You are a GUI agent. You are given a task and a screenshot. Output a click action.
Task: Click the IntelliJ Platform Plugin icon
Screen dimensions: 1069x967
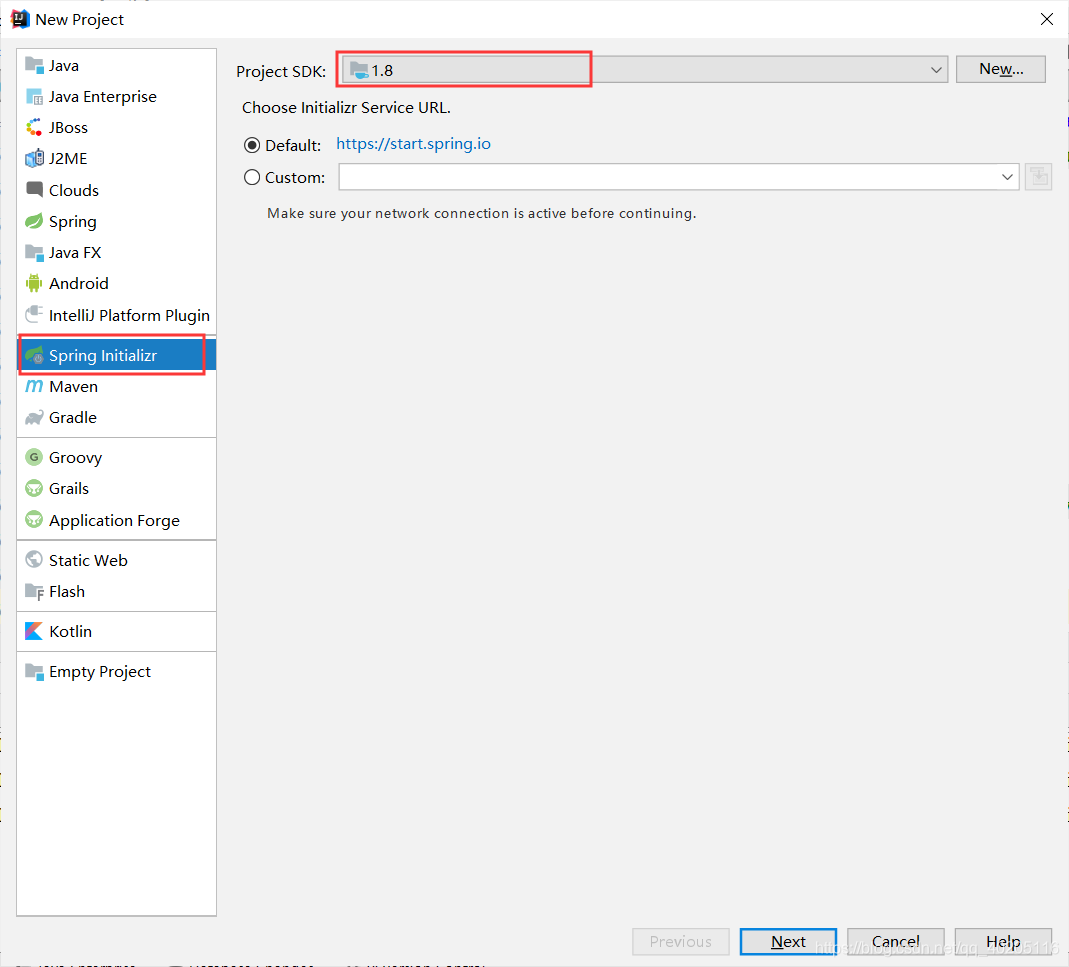pos(34,314)
